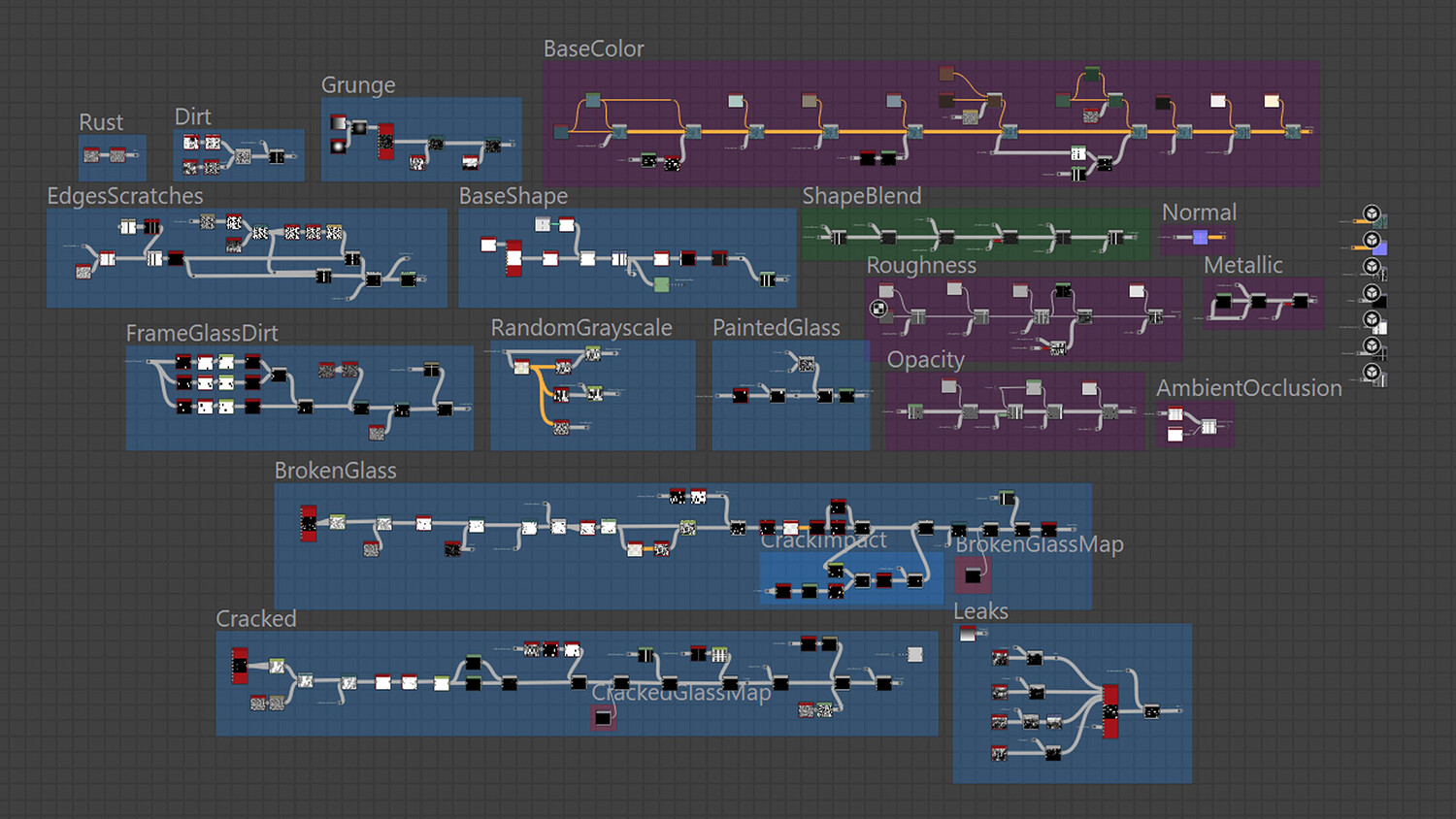Select the tall red-and-white node in BaseShape
The height and width of the screenshot is (819, 1456).
[x=513, y=258]
